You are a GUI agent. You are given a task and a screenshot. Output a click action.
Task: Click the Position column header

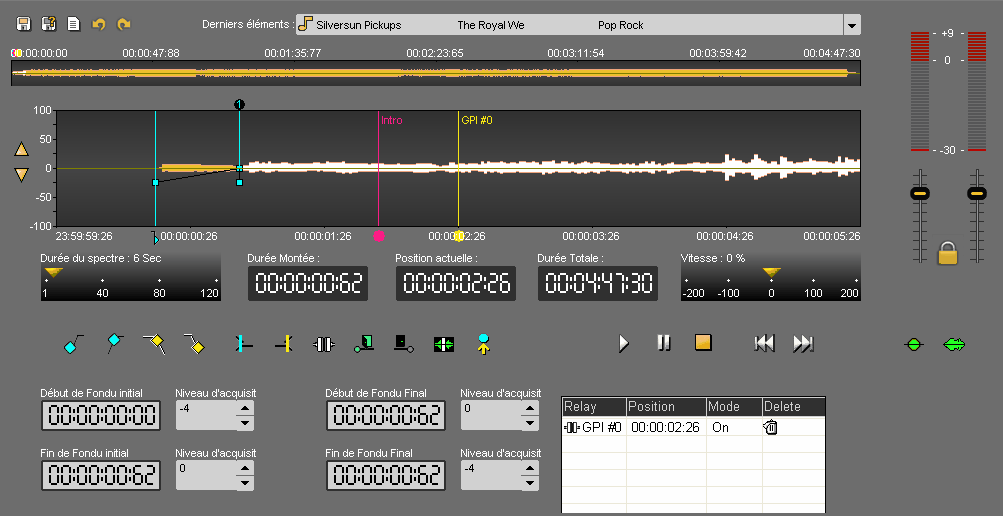[x=665, y=407]
